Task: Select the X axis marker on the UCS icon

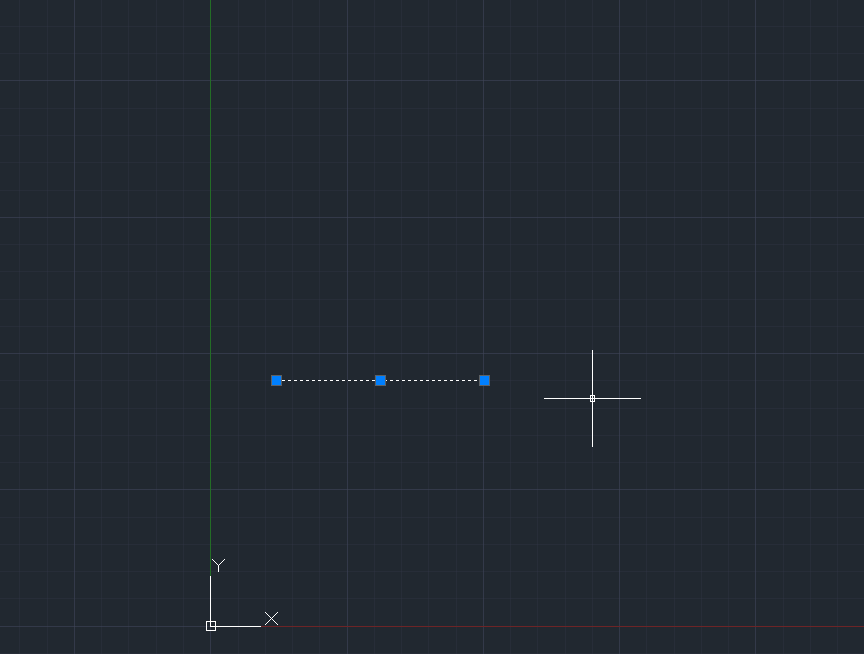Action: click(270, 619)
